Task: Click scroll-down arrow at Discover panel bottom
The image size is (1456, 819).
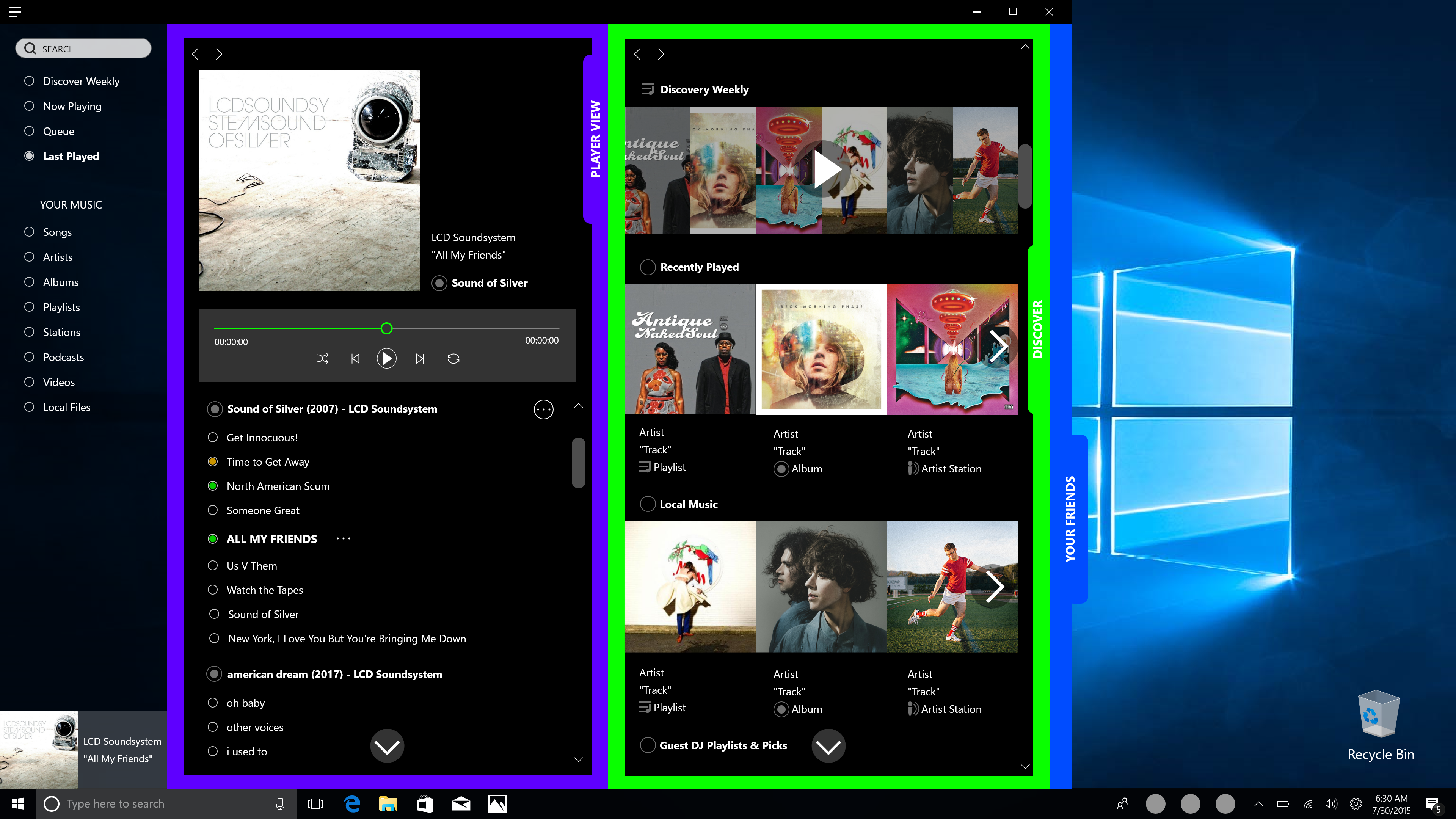Action: 1025,766
